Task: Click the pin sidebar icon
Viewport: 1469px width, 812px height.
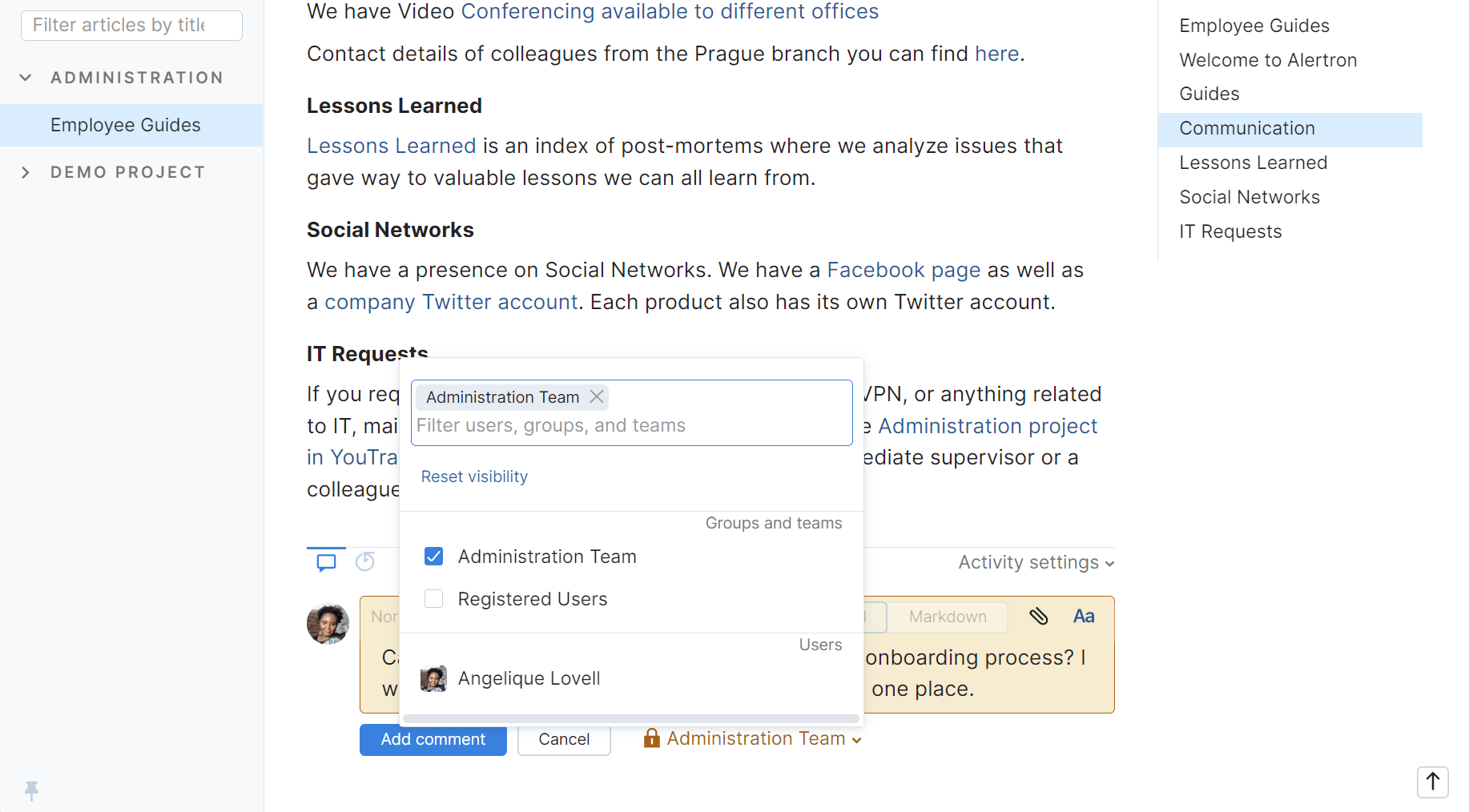Action: [32, 790]
